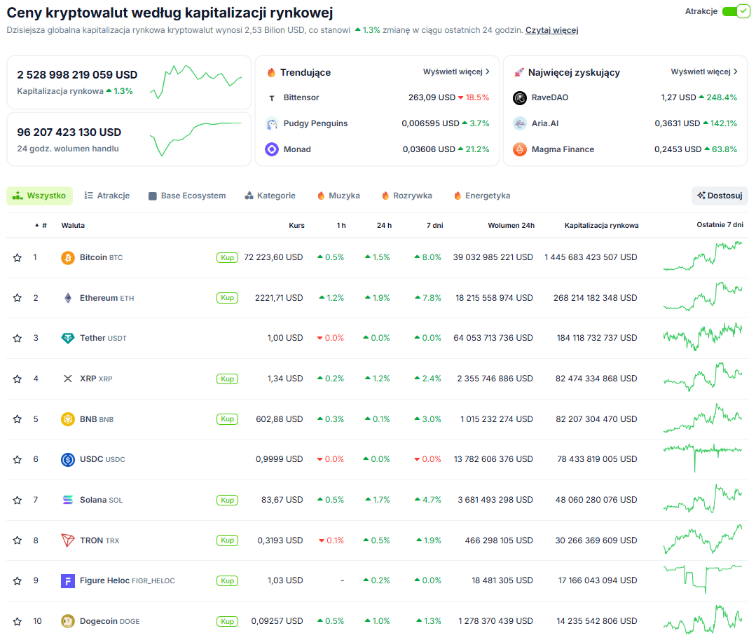
Task: Open Bitcoin's 7-day sparkline chart
Action: [704, 257]
